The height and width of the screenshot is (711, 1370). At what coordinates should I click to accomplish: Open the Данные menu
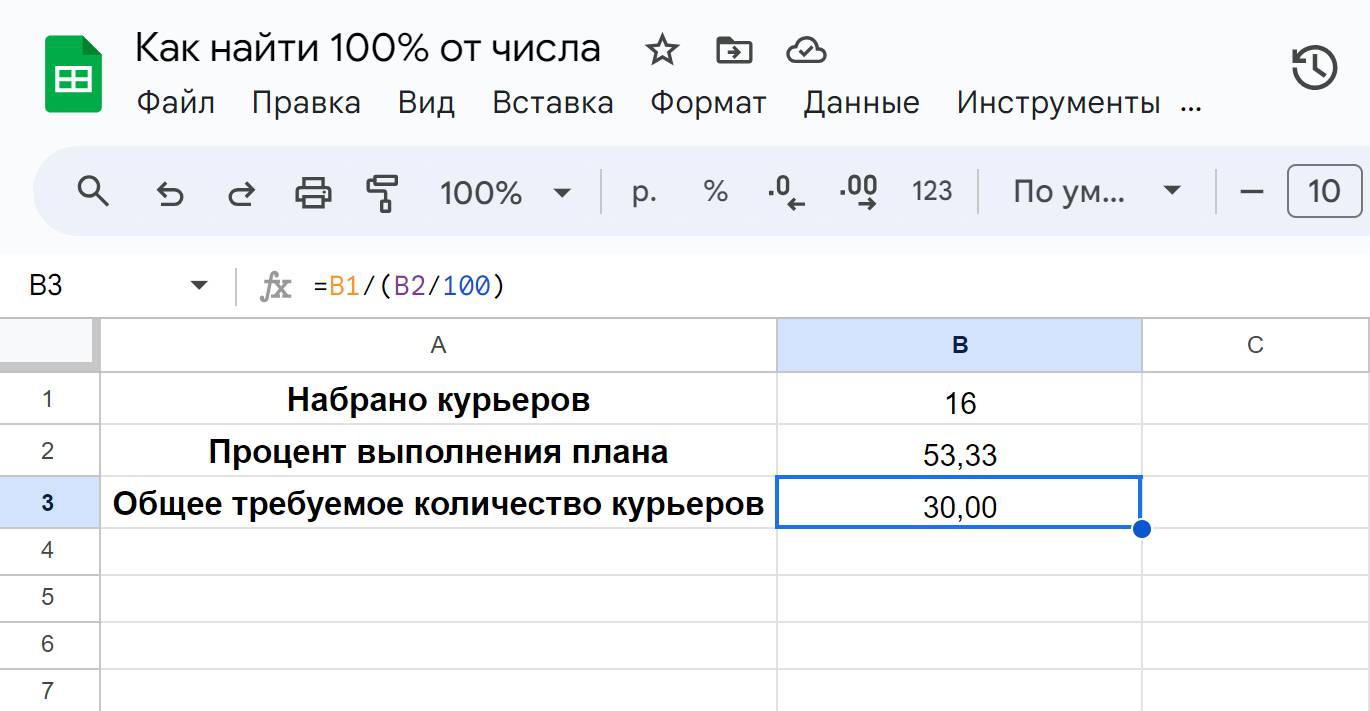click(861, 102)
